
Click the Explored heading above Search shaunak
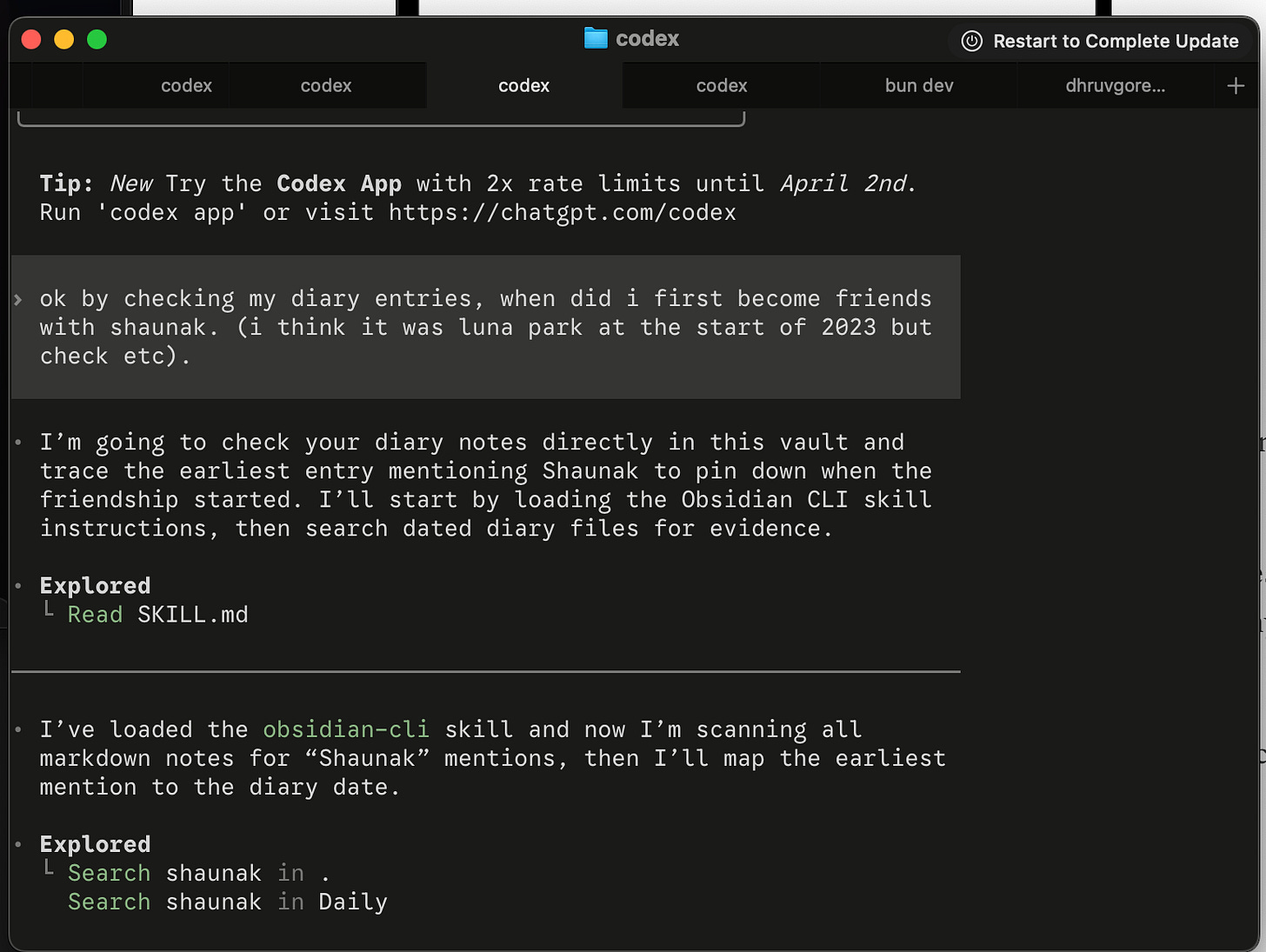pyautogui.click(x=95, y=844)
